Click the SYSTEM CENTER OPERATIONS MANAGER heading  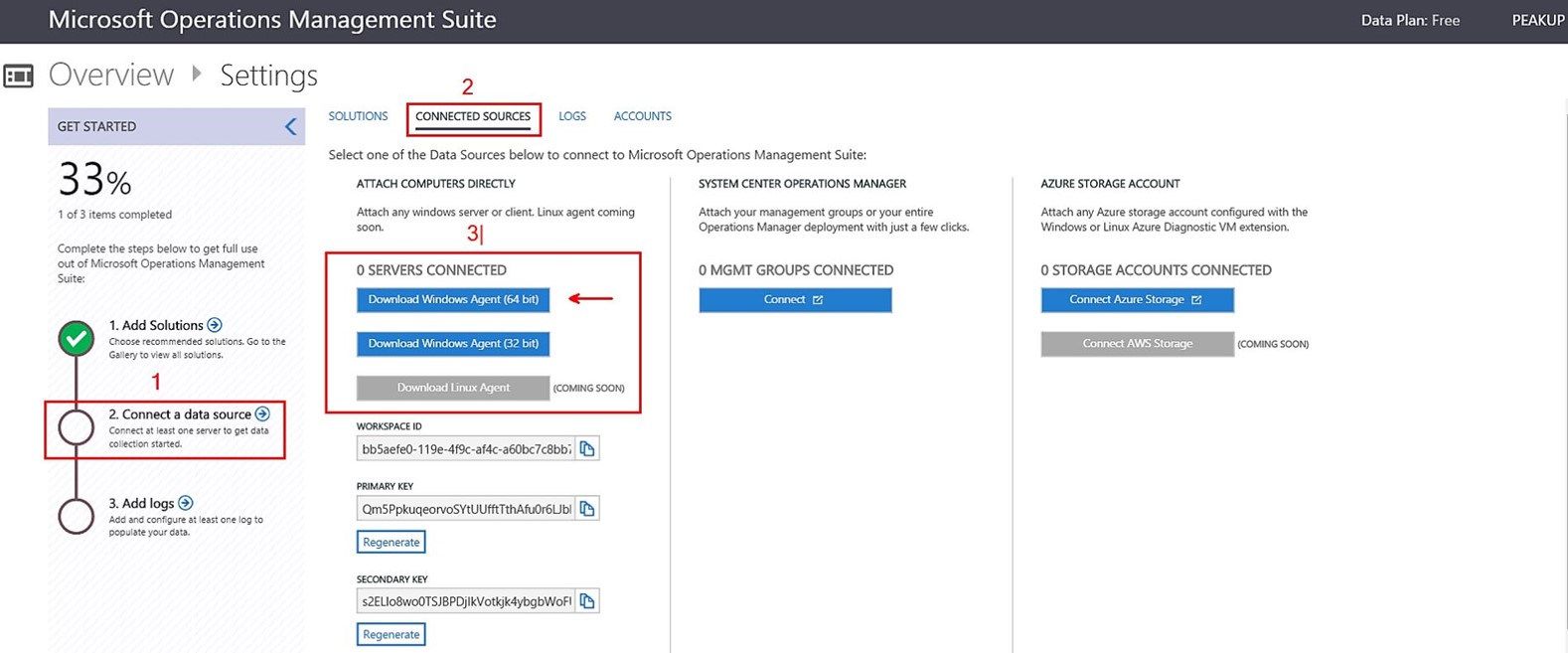pos(803,184)
